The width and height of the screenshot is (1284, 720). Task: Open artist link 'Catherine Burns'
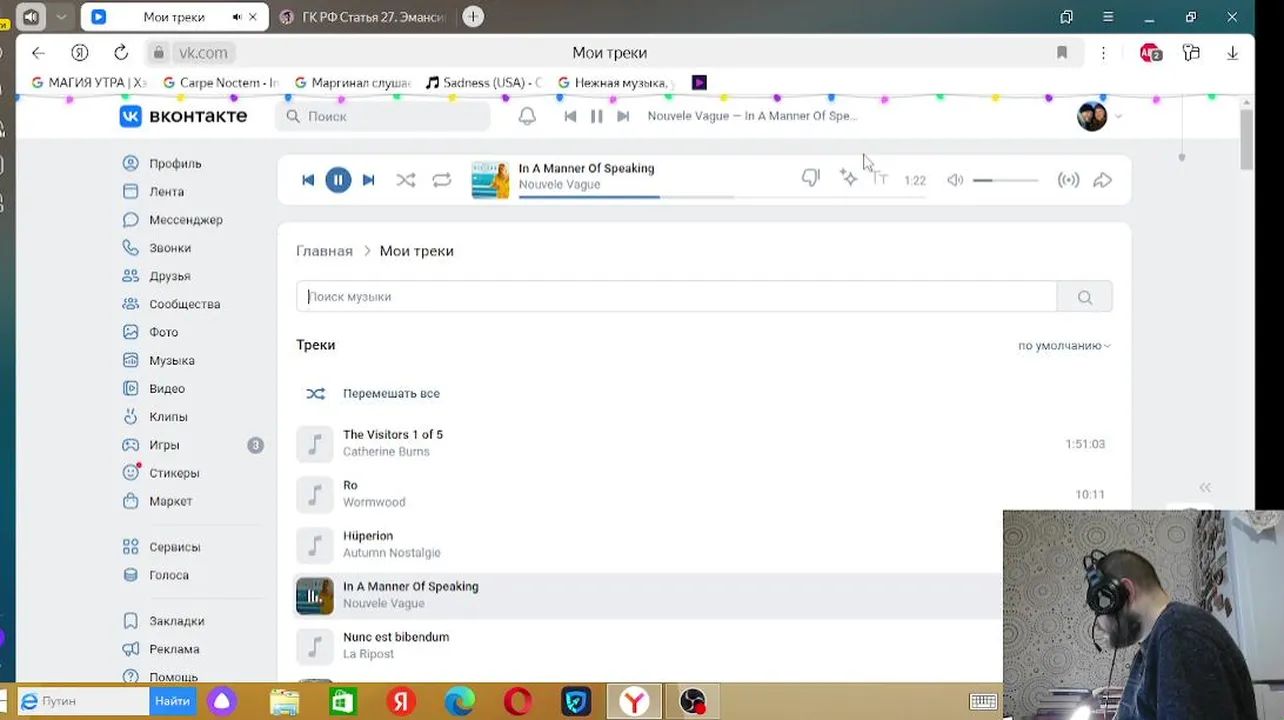[386, 452]
